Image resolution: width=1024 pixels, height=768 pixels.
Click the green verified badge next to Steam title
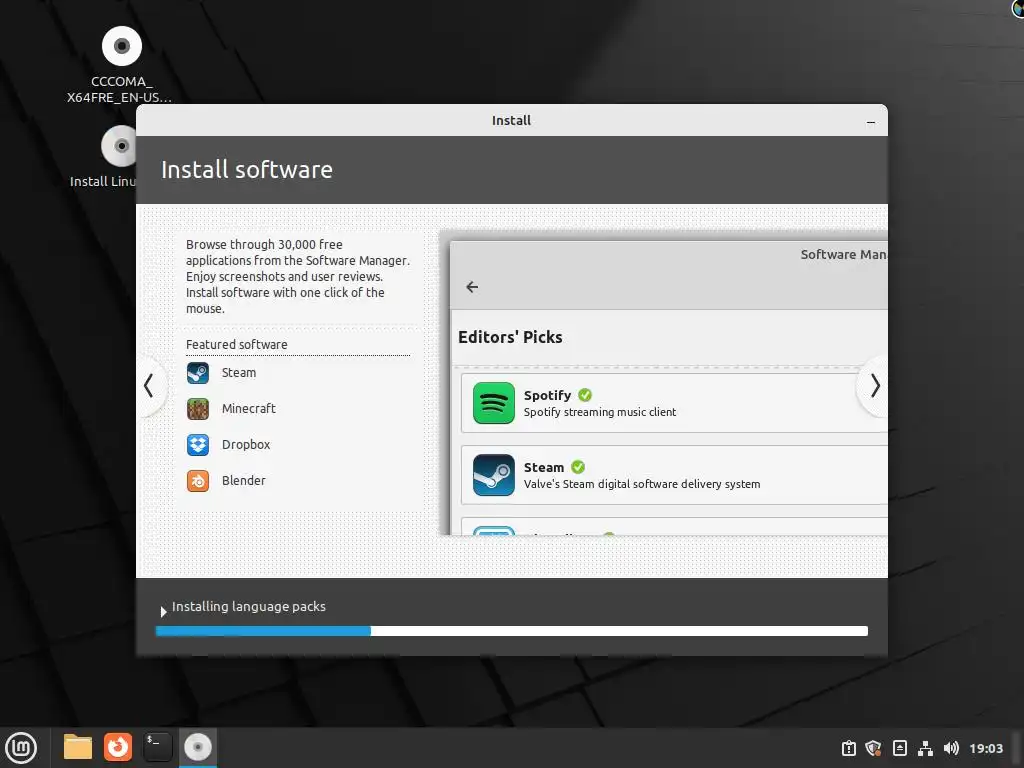578,467
